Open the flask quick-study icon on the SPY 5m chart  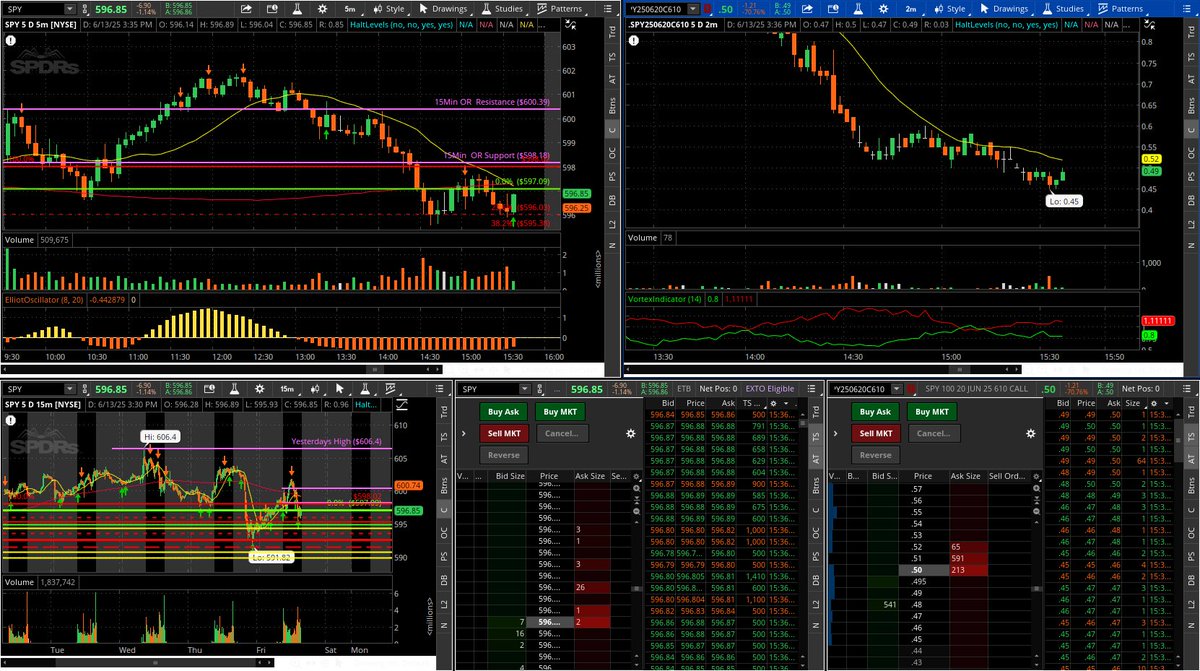pos(297,9)
